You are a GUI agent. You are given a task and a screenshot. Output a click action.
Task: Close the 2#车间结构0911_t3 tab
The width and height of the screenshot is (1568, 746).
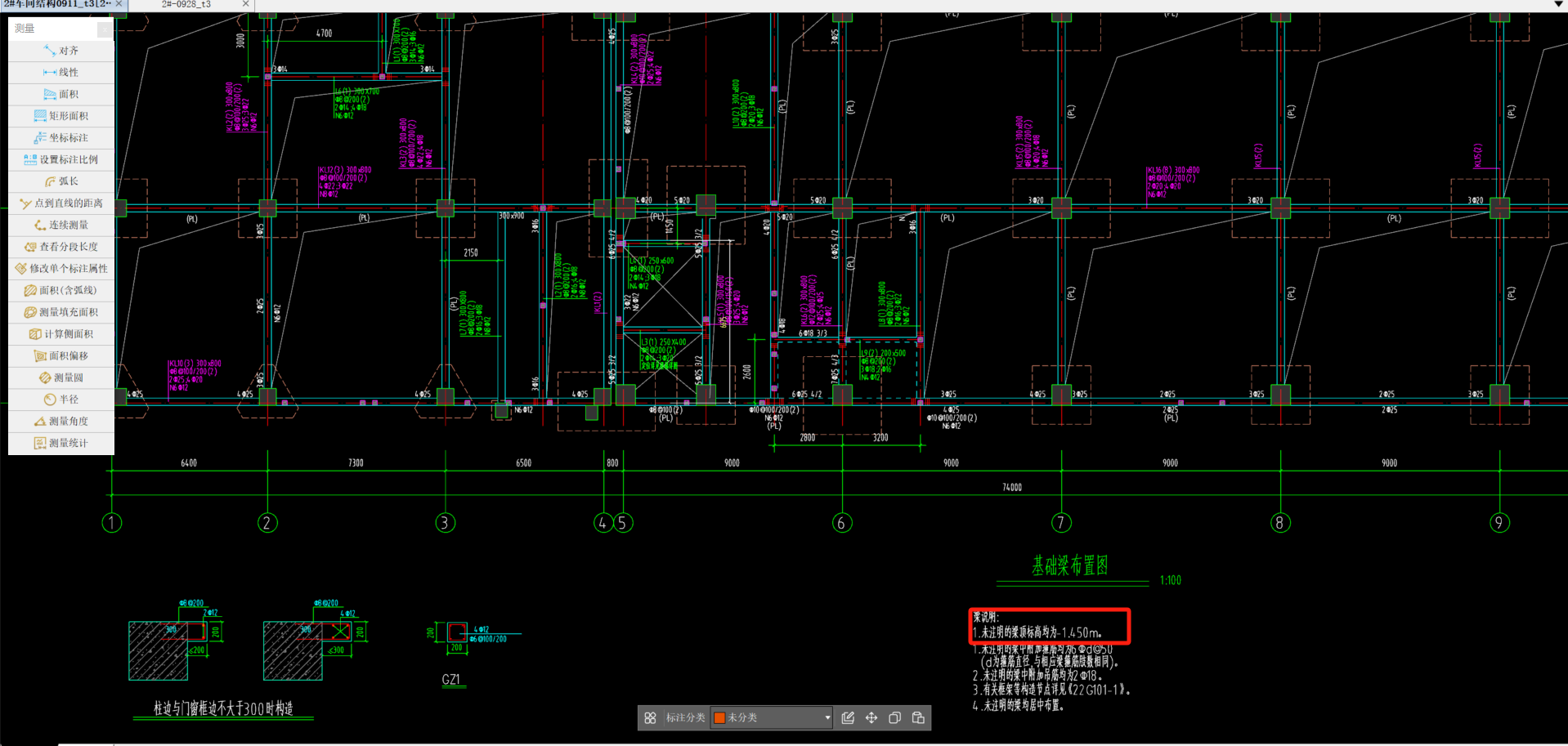[x=119, y=4]
